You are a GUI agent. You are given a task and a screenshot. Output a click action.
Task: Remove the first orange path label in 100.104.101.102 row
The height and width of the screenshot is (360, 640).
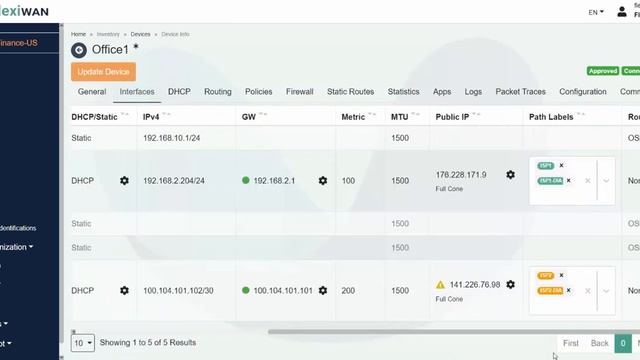pyautogui.click(x=561, y=275)
